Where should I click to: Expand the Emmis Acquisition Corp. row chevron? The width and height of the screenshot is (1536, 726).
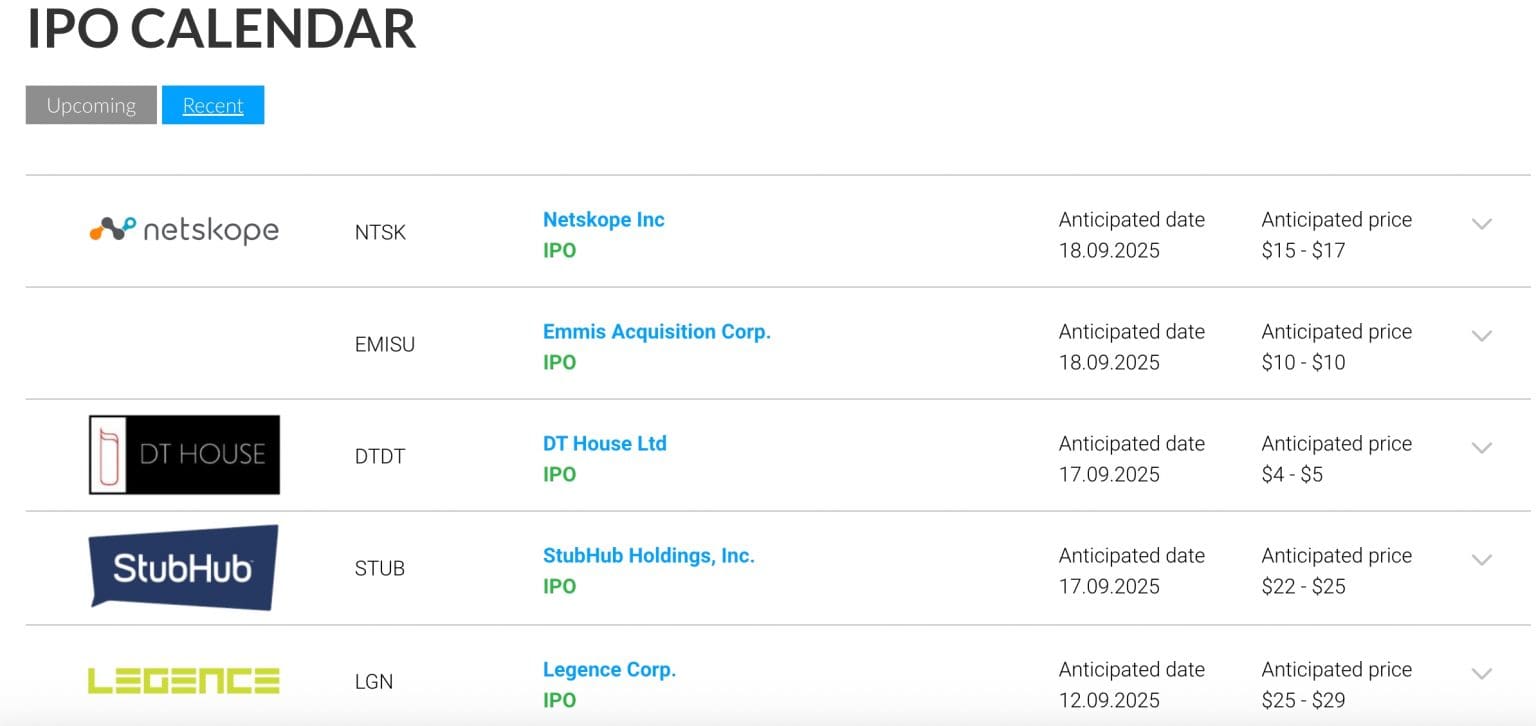click(x=1481, y=337)
